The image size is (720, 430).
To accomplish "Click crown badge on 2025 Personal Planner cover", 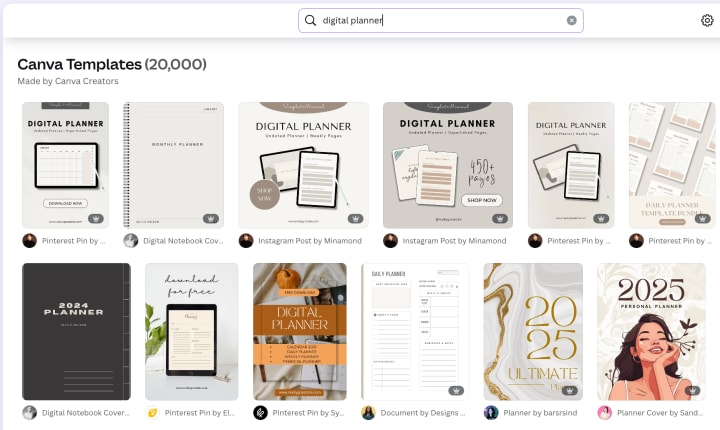I will (x=692, y=390).
